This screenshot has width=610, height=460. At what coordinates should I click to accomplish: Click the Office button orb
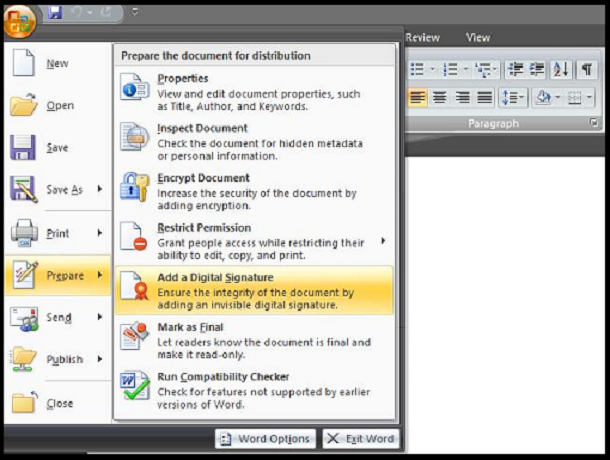point(21,20)
